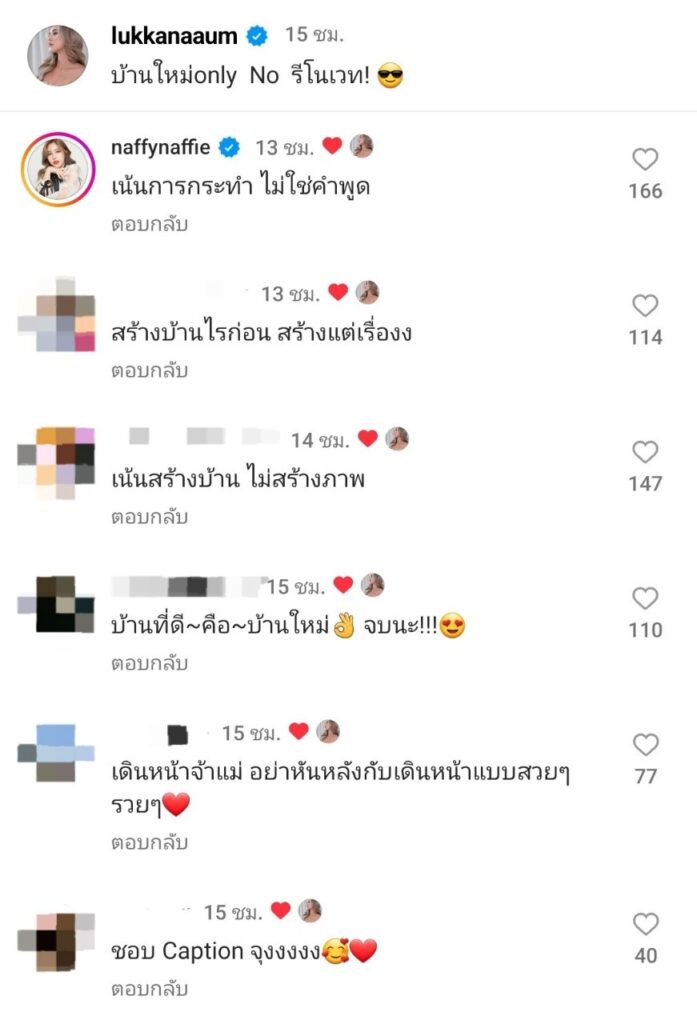View naffynaffie's story avatar ring
This screenshot has height=1024, width=697.
tap(58, 169)
